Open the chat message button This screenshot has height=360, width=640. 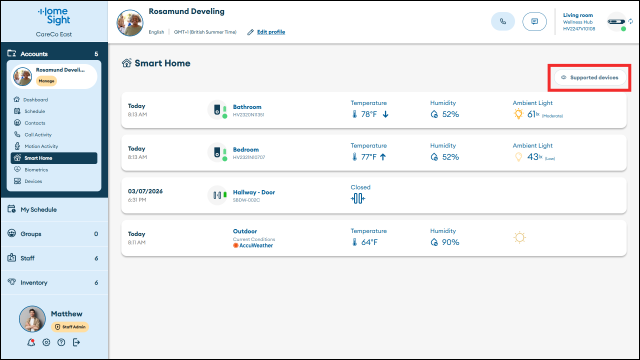click(534, 21)
